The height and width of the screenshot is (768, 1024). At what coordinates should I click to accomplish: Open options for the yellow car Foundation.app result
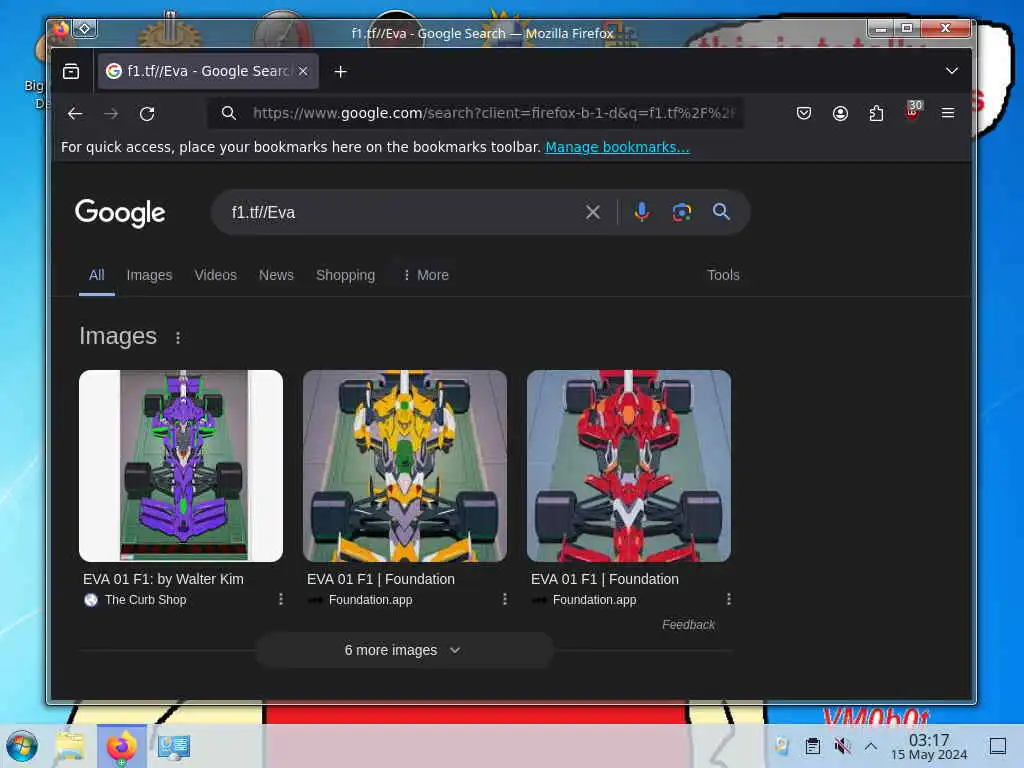(x=505, y=600)
